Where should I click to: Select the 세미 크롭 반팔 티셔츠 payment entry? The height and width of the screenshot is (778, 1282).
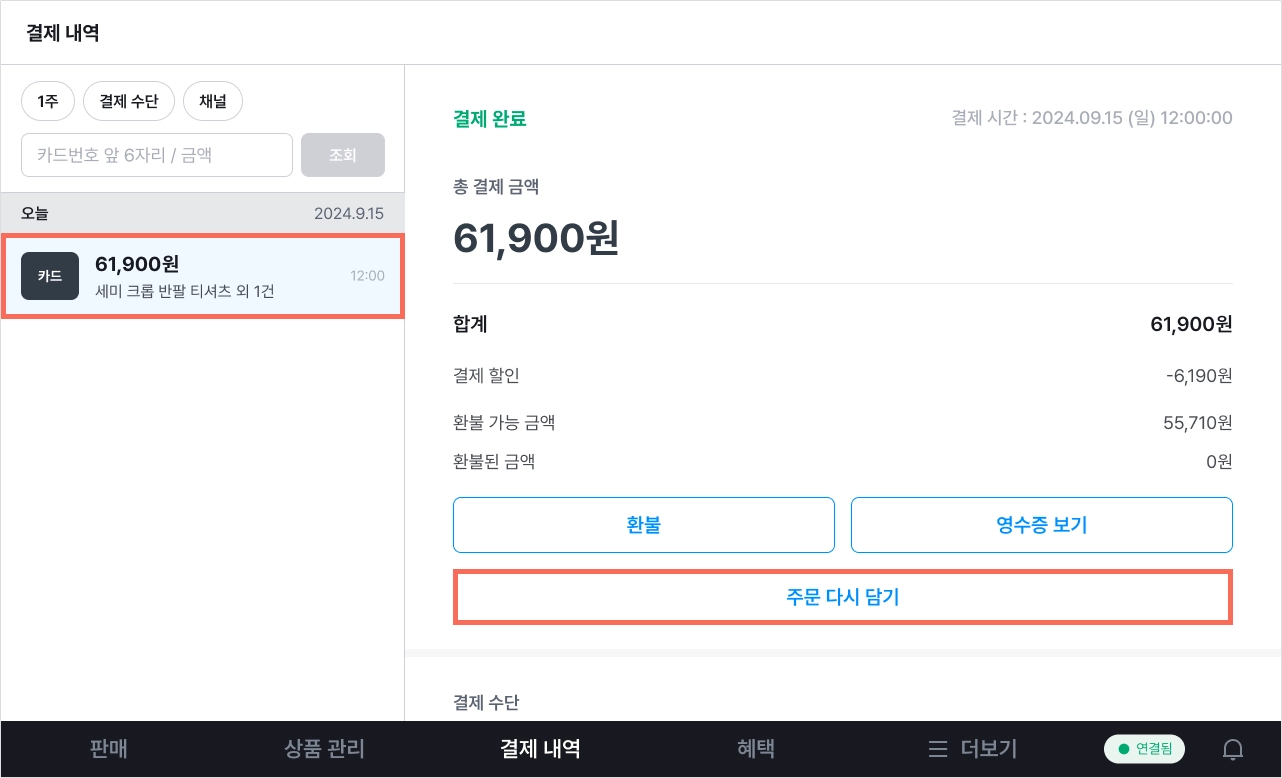click(x=203, y=276)
